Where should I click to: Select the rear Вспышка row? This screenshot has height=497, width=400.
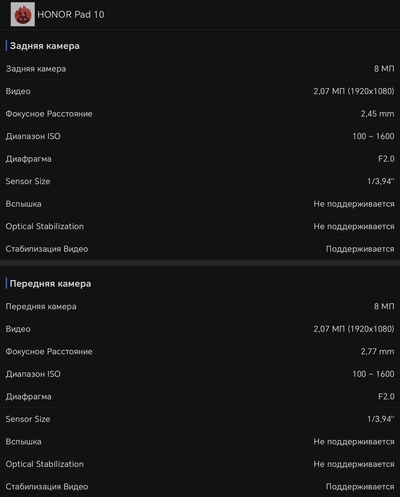pyautogui.click(x=200, y=204)
